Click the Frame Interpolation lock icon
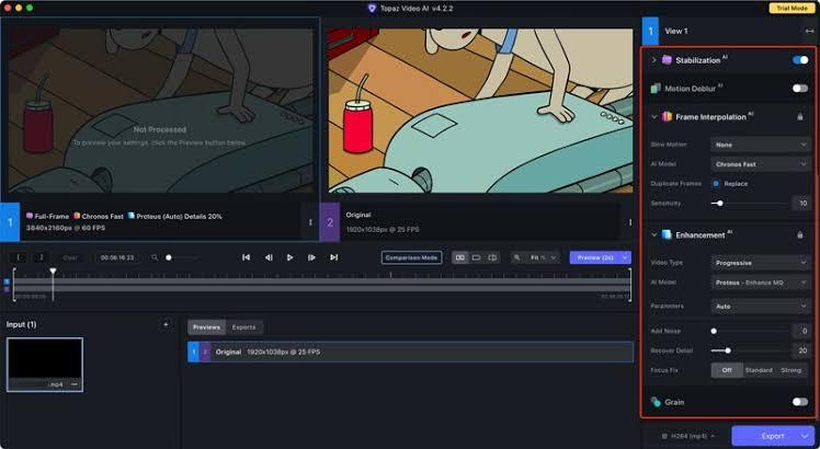The image size is (820, 449). click(800, 117)
